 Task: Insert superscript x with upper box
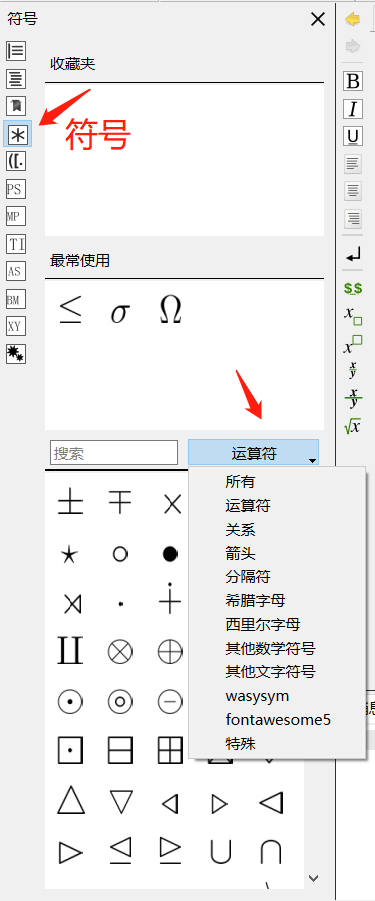click(353, 345)
